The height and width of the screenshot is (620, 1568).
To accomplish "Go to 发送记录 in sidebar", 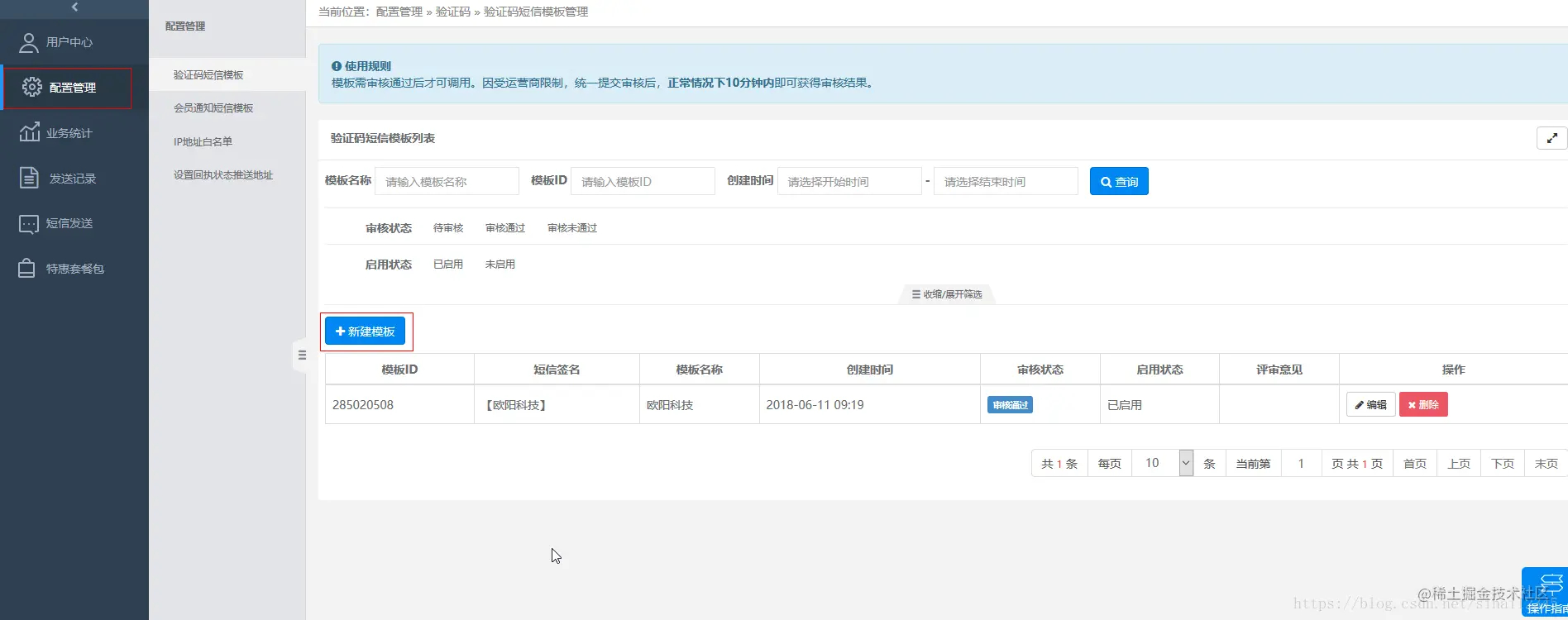I will point(73,179).
